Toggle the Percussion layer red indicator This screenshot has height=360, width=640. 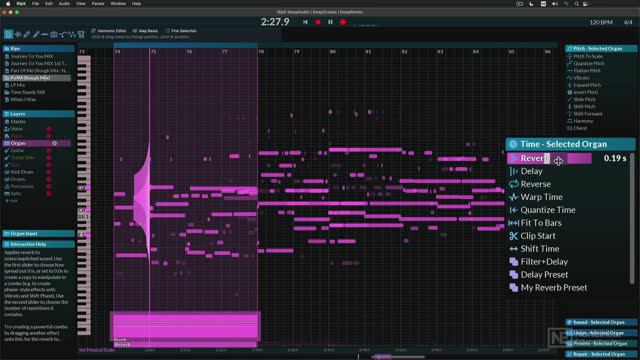pyautogui.click(x=49, y=187)
